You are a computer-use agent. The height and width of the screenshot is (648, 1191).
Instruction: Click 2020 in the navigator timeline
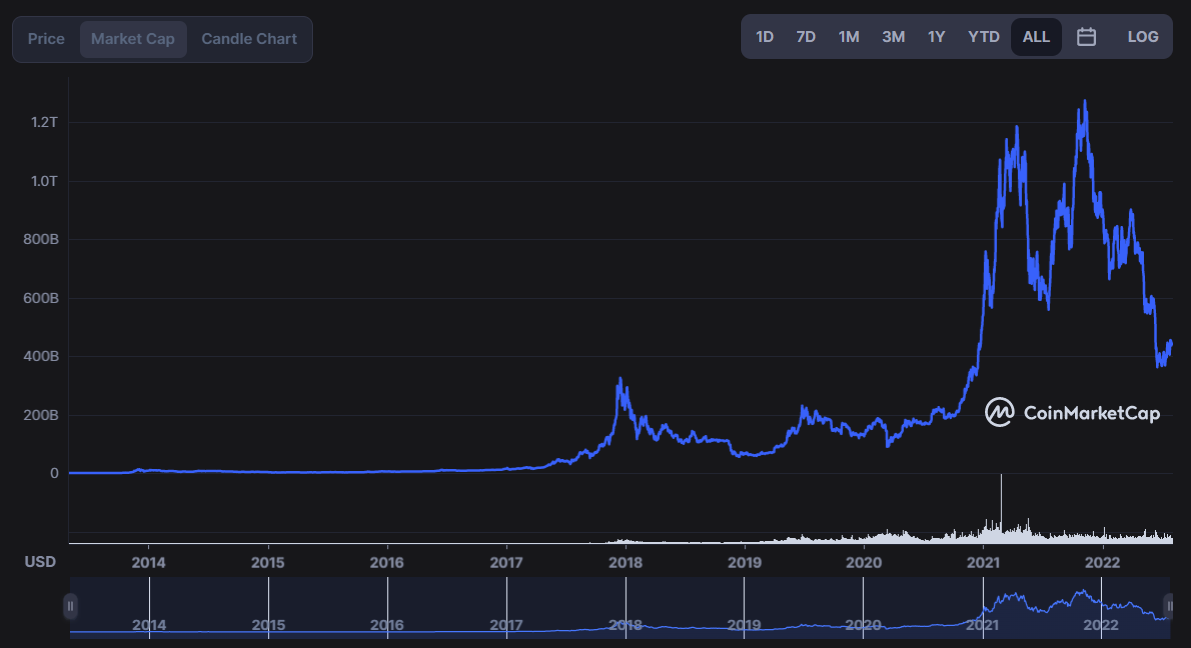pos(864,625)
